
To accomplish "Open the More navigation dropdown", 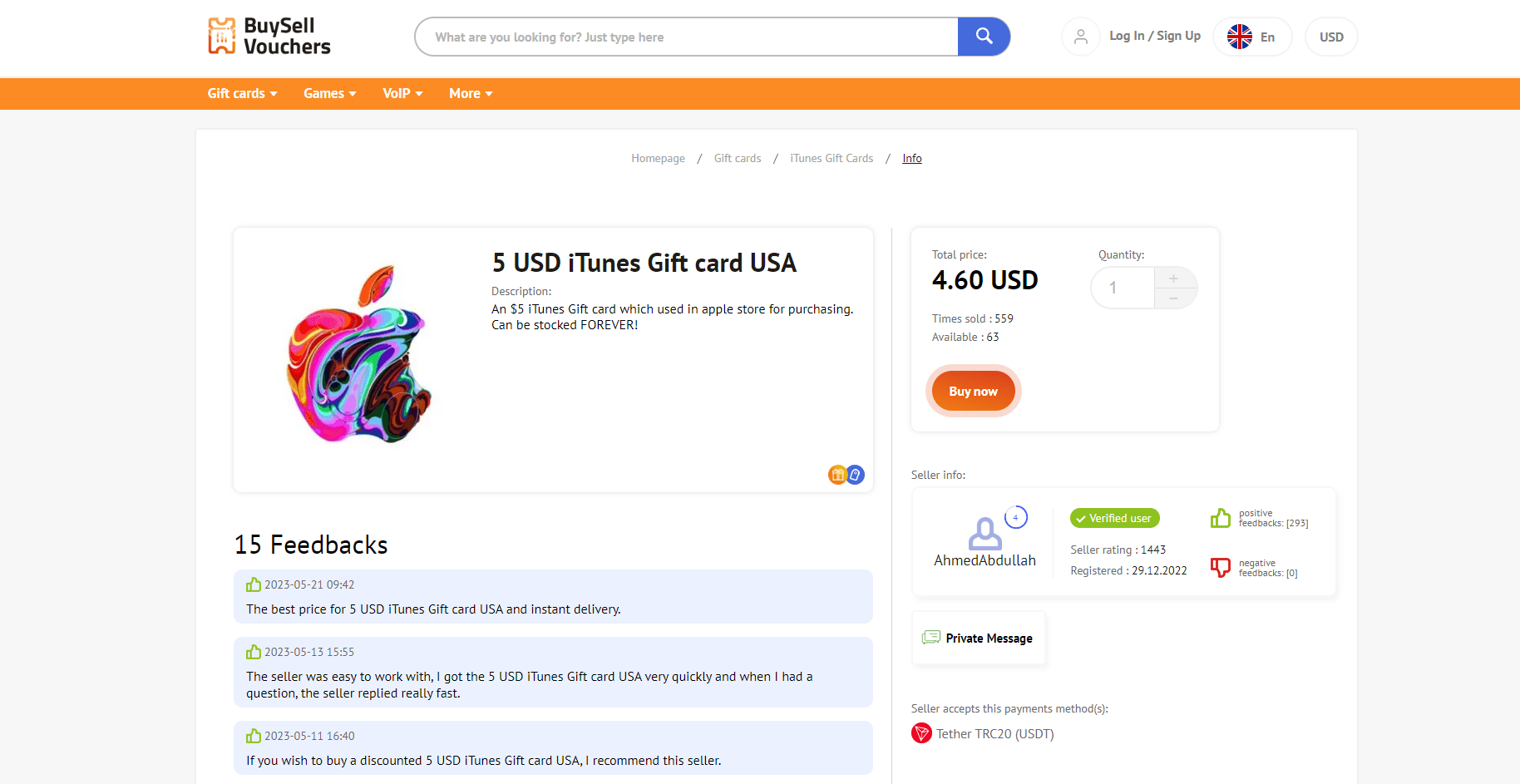I will click(470, 93).
